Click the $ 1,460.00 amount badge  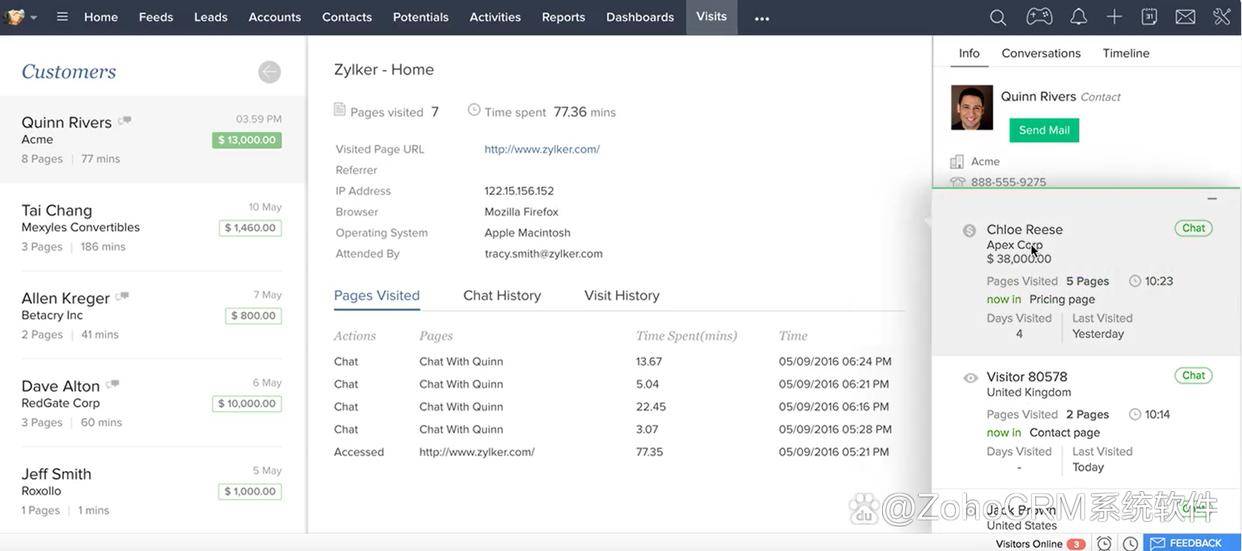point(250,228)
